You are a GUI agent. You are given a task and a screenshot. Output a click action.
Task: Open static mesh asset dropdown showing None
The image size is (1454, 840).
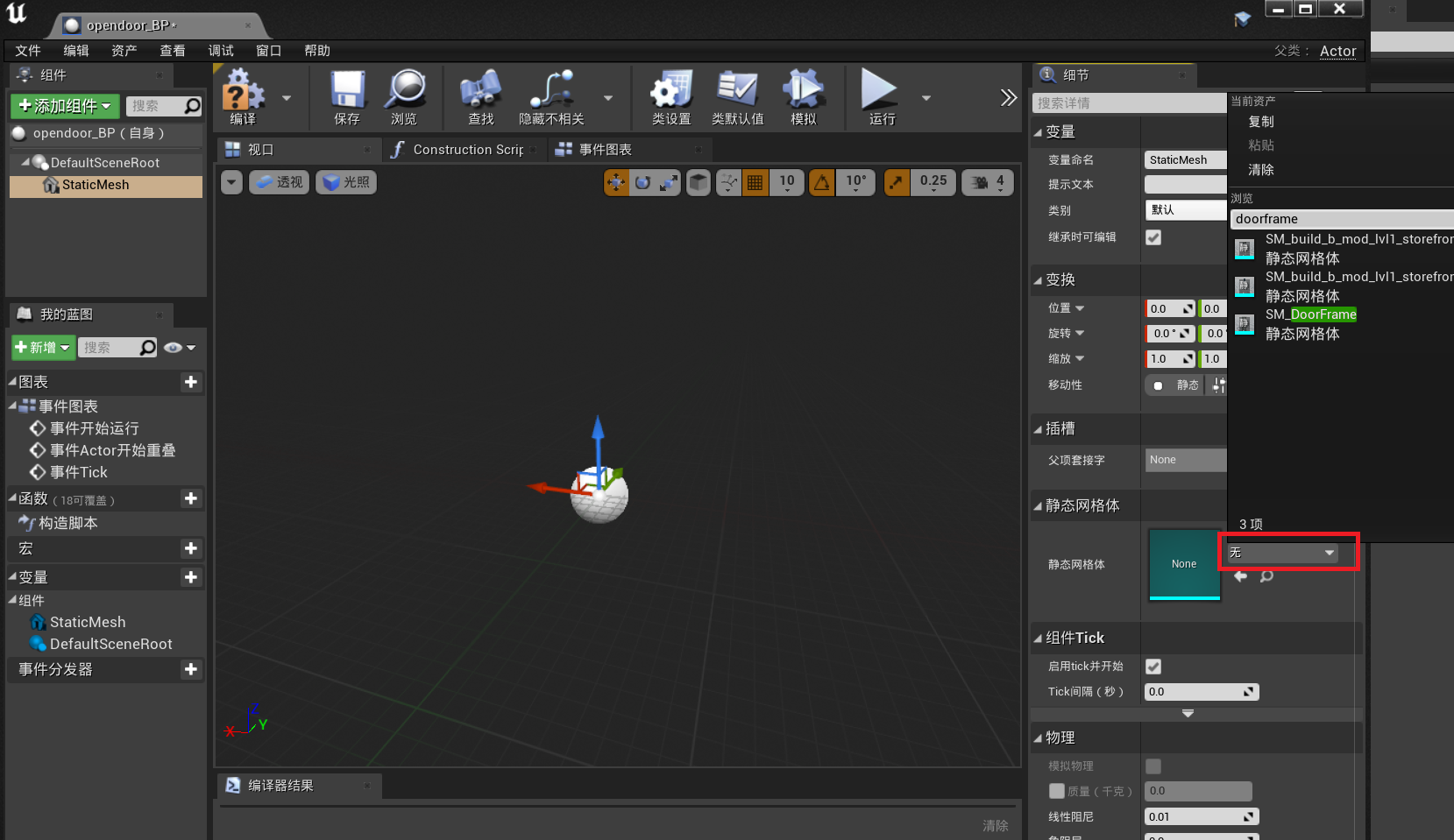1281,553
